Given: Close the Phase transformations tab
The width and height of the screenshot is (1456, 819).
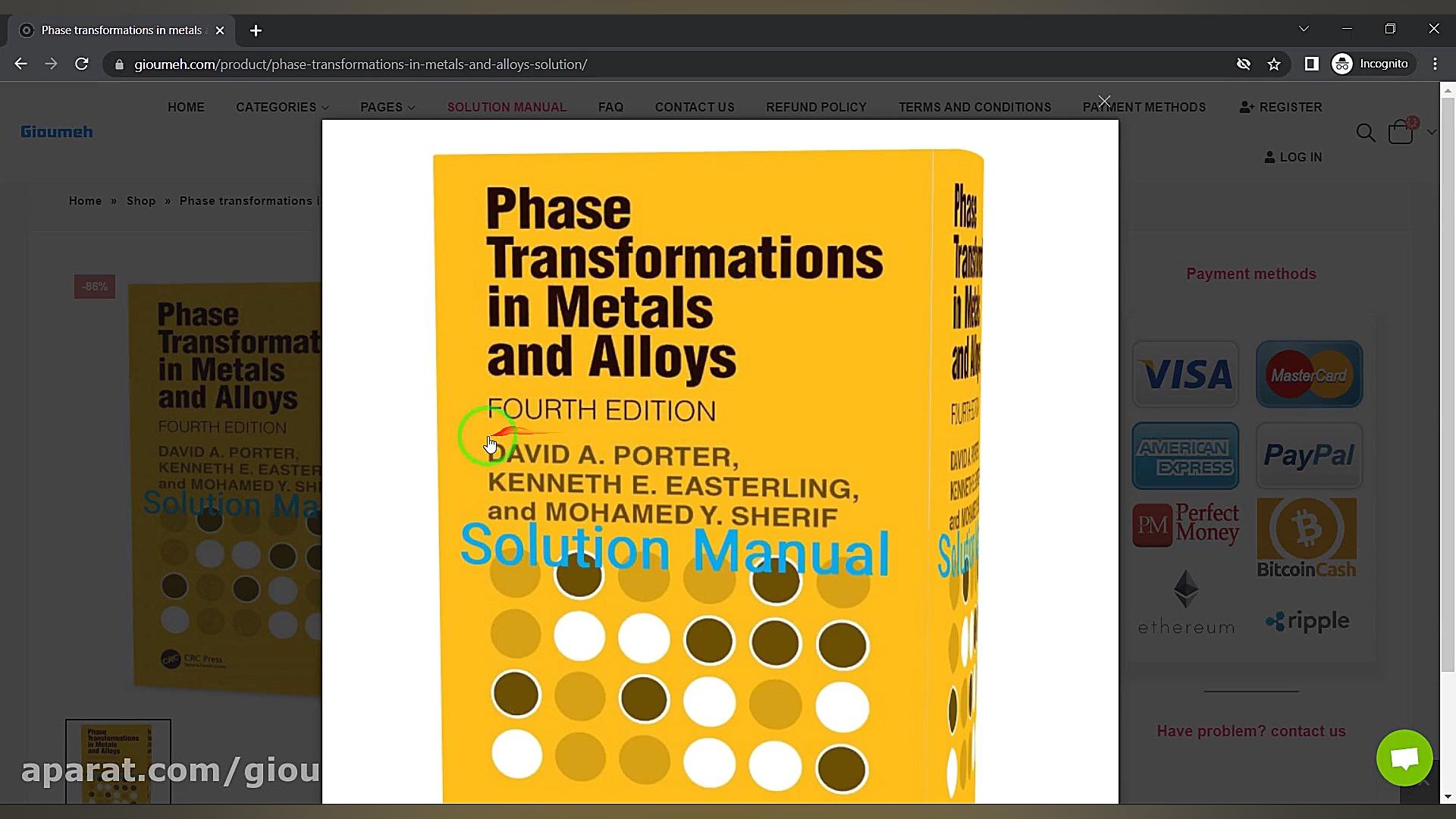Looking at the screenshot, I should pos(220,30).
